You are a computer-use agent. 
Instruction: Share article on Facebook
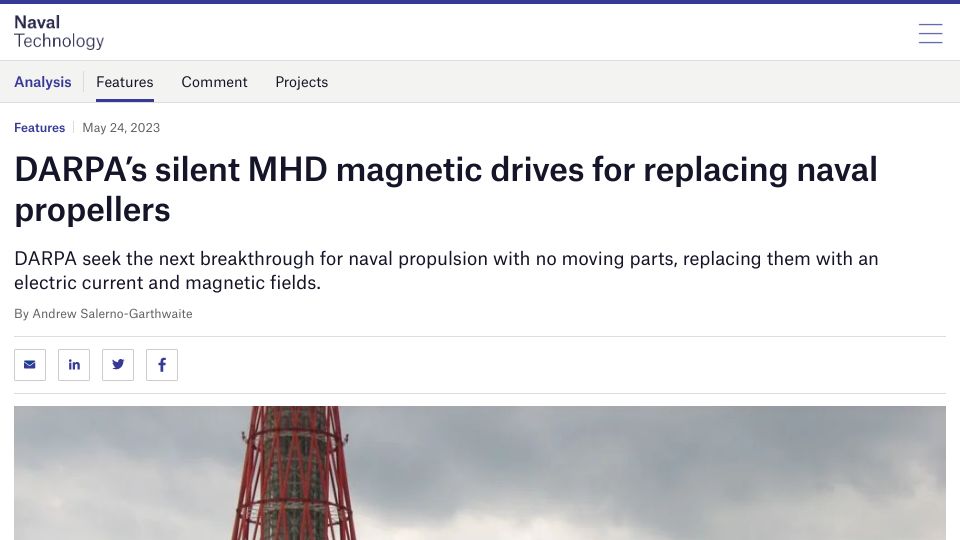click(162, 365)
